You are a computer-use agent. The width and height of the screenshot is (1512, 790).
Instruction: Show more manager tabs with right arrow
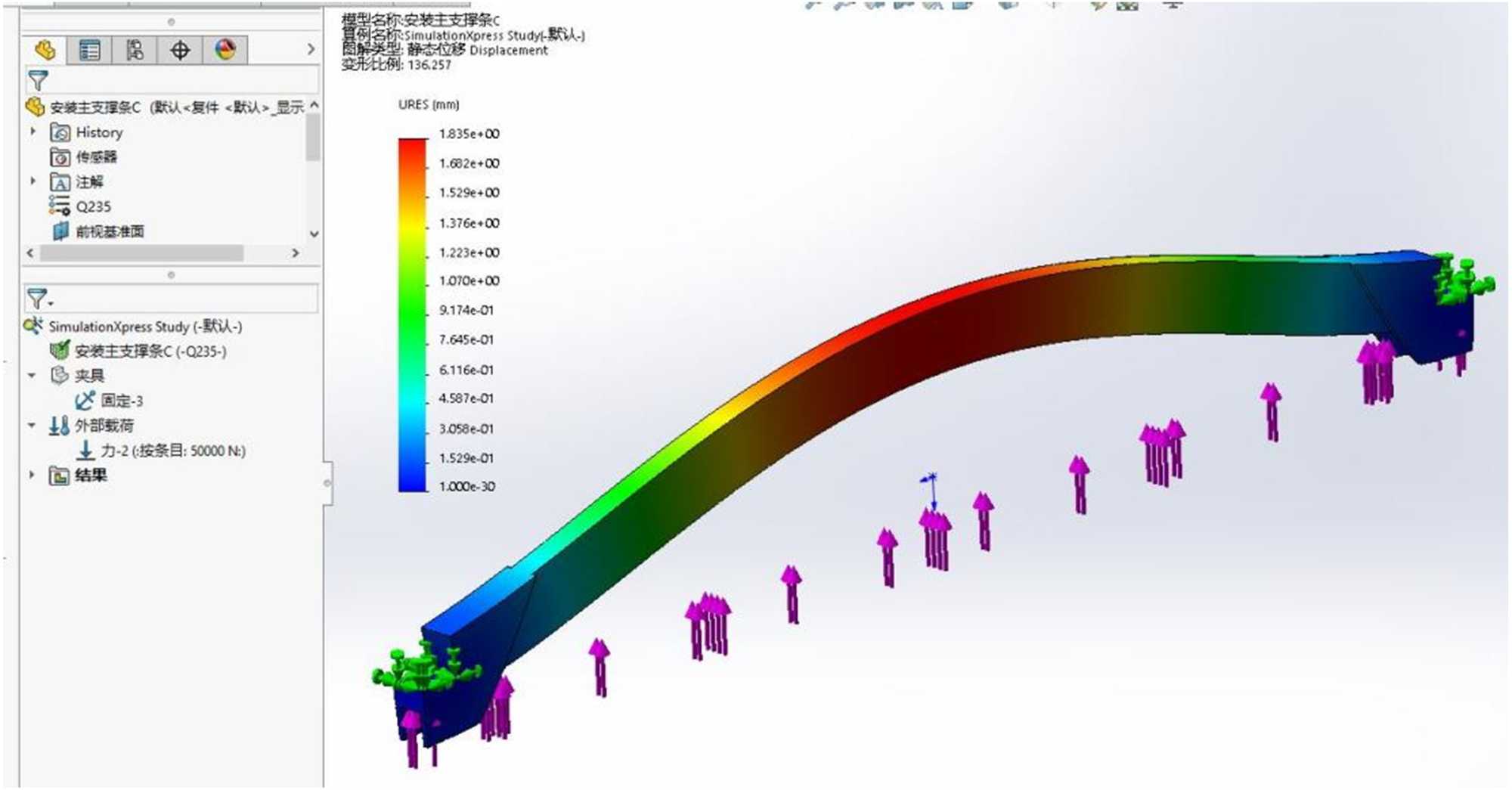click(311, 49)
